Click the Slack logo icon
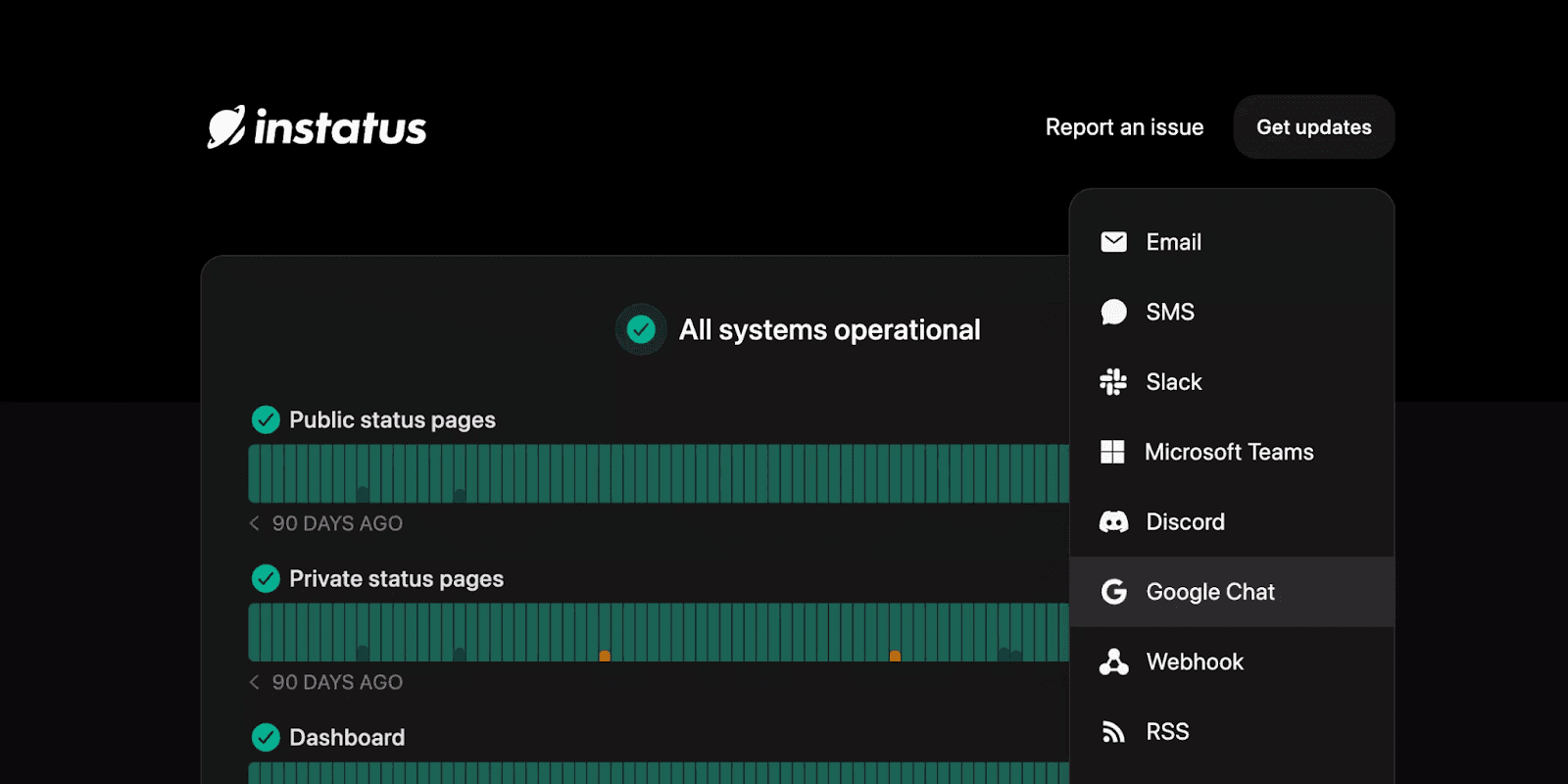 pyautogui.click(x=1113, y=382)
